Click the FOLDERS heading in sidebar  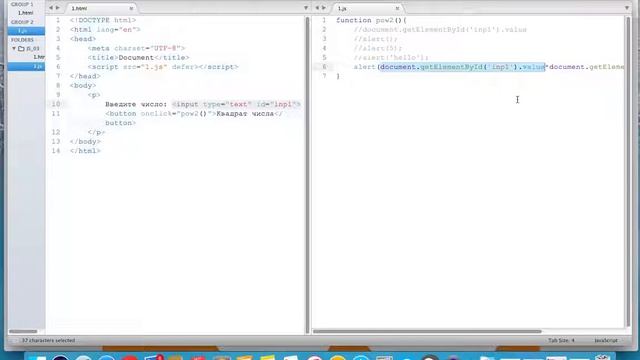point(22,40)
